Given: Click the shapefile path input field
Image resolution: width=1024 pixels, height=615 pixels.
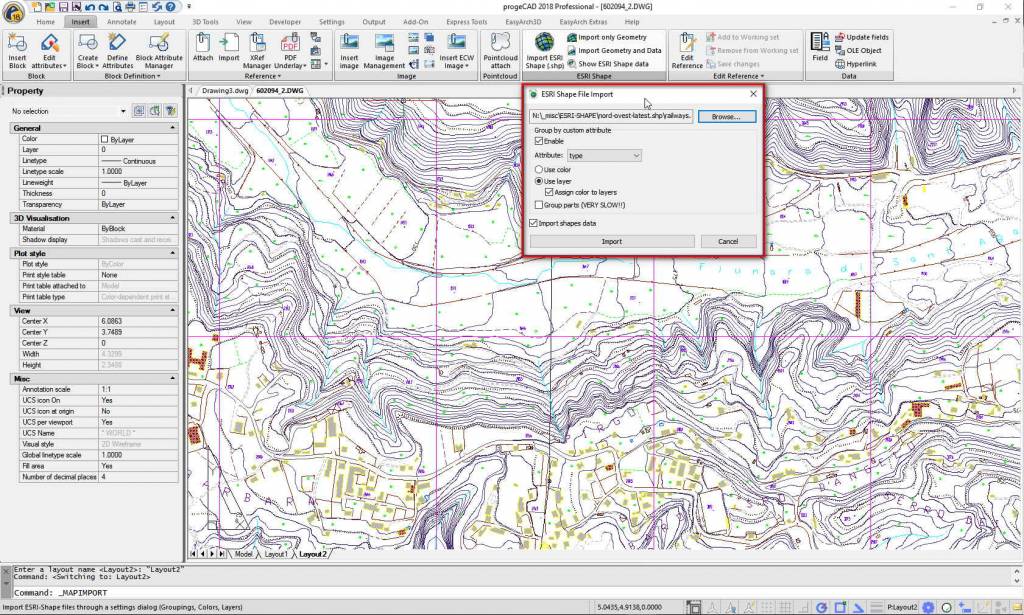Looking at the screenshot, I should click(611, 116).
